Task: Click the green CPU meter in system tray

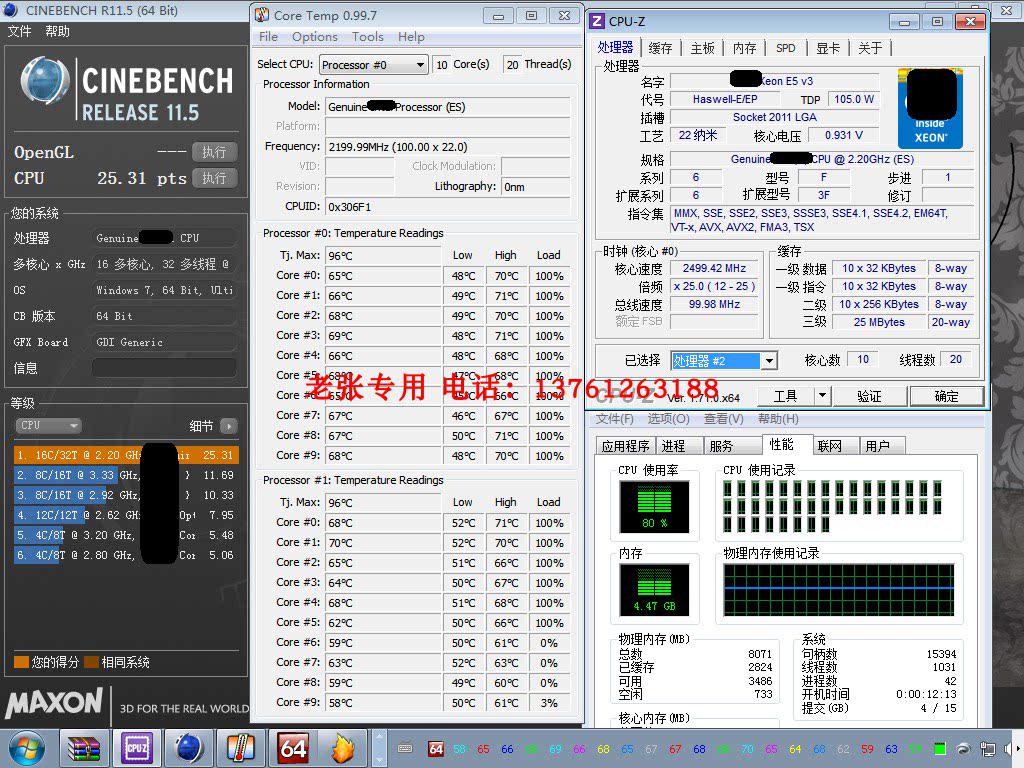Action: [x=941, y=747]
